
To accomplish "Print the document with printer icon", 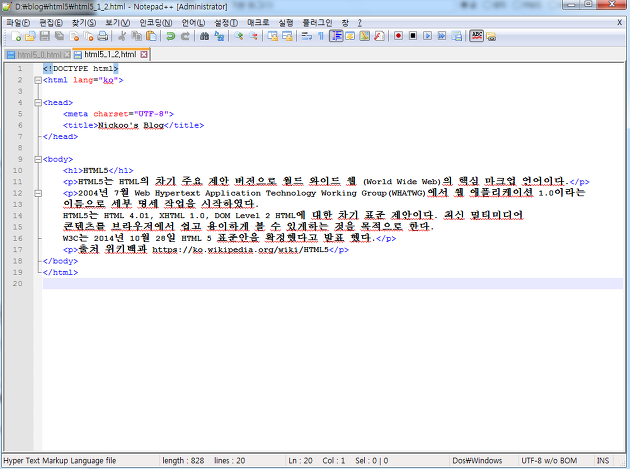I will click(x=103, y=36).
